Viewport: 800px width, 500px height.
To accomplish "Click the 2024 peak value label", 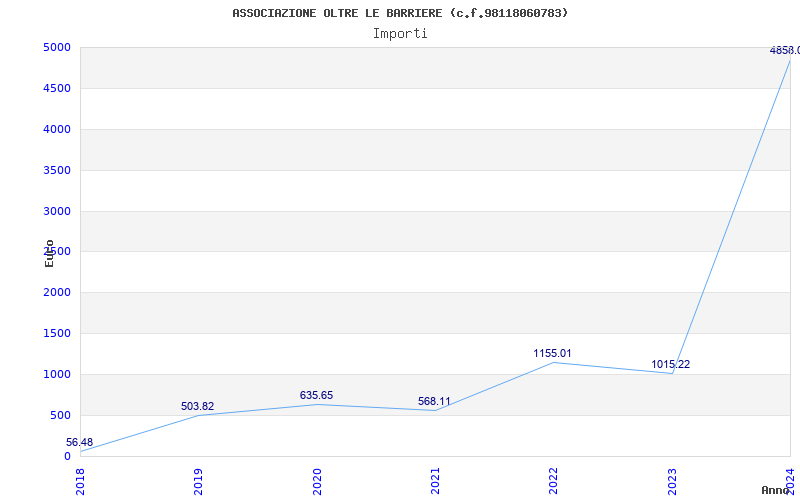I will click(x=785, y=50).
